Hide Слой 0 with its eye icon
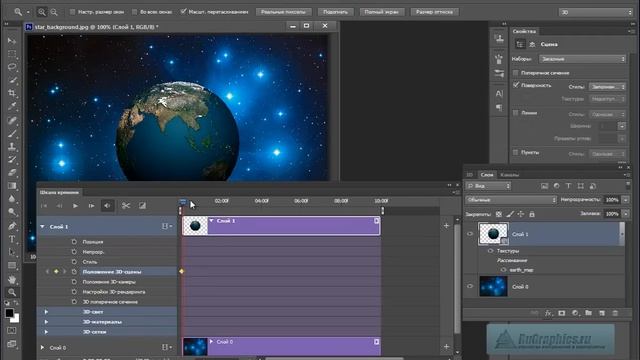Screen dimensions: 640x360 click(470, 286)
